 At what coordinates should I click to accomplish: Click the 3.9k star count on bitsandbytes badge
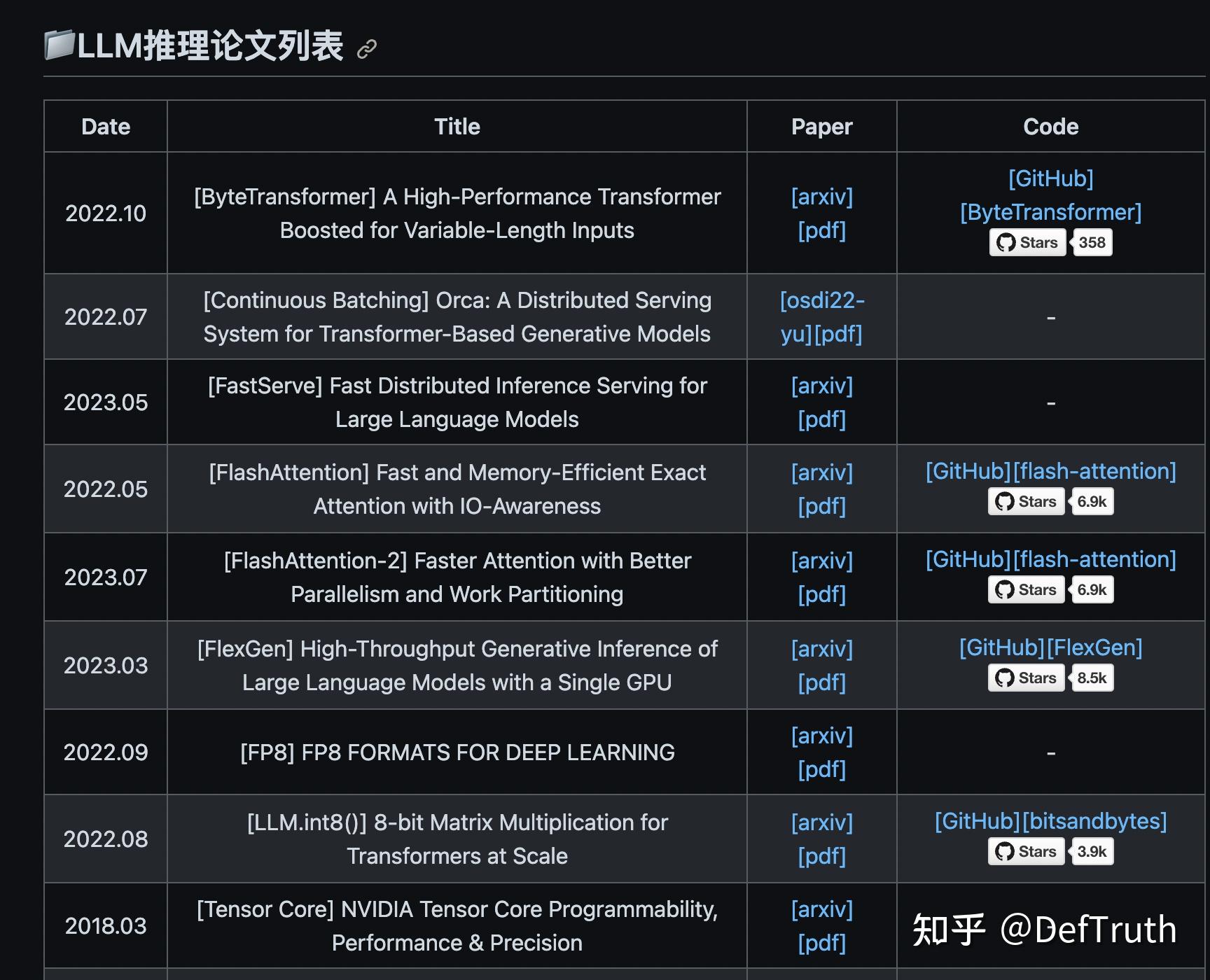pos(1091,851)
